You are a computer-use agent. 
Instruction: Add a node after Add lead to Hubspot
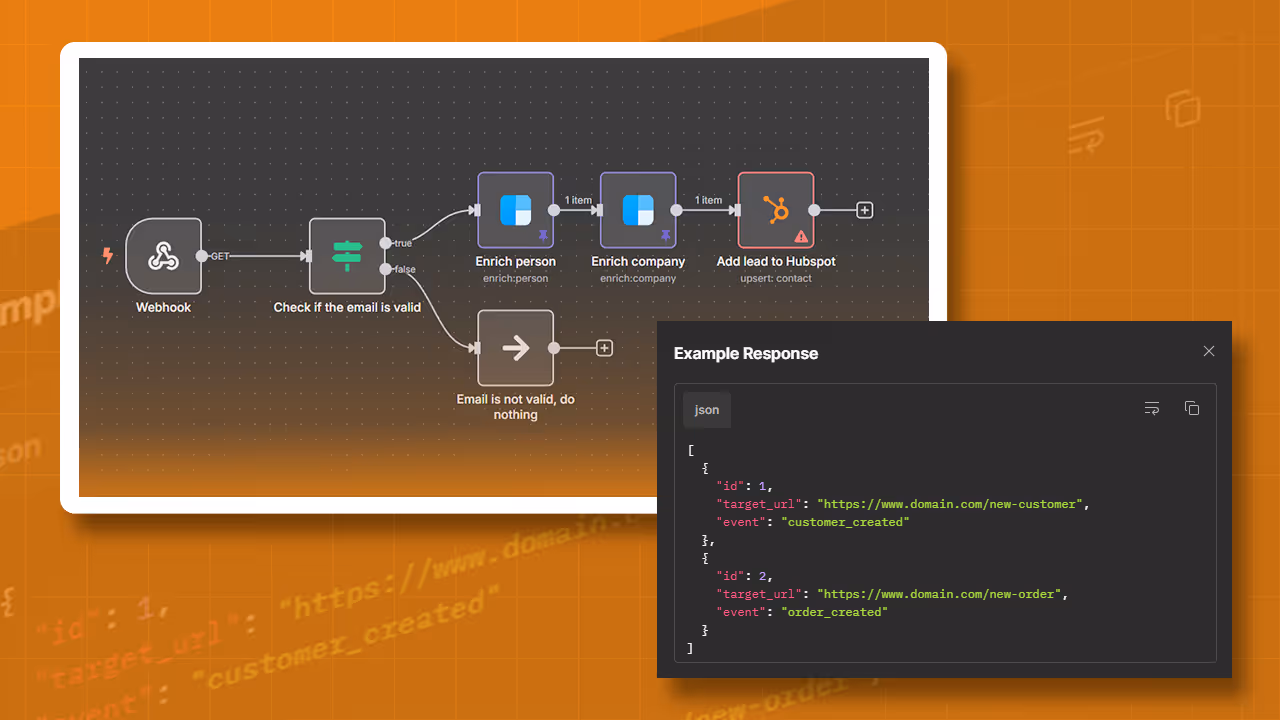click(x=864, y=210)
